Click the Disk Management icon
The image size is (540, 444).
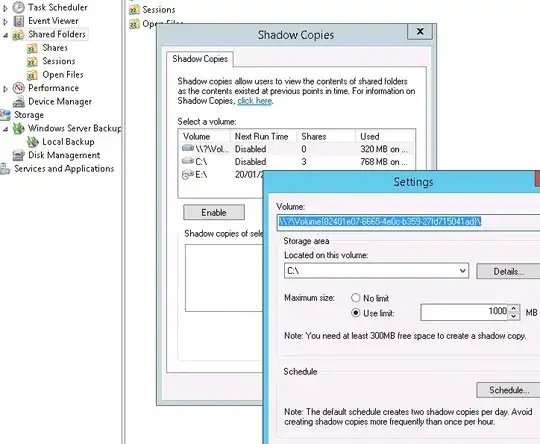coord(19,155)
